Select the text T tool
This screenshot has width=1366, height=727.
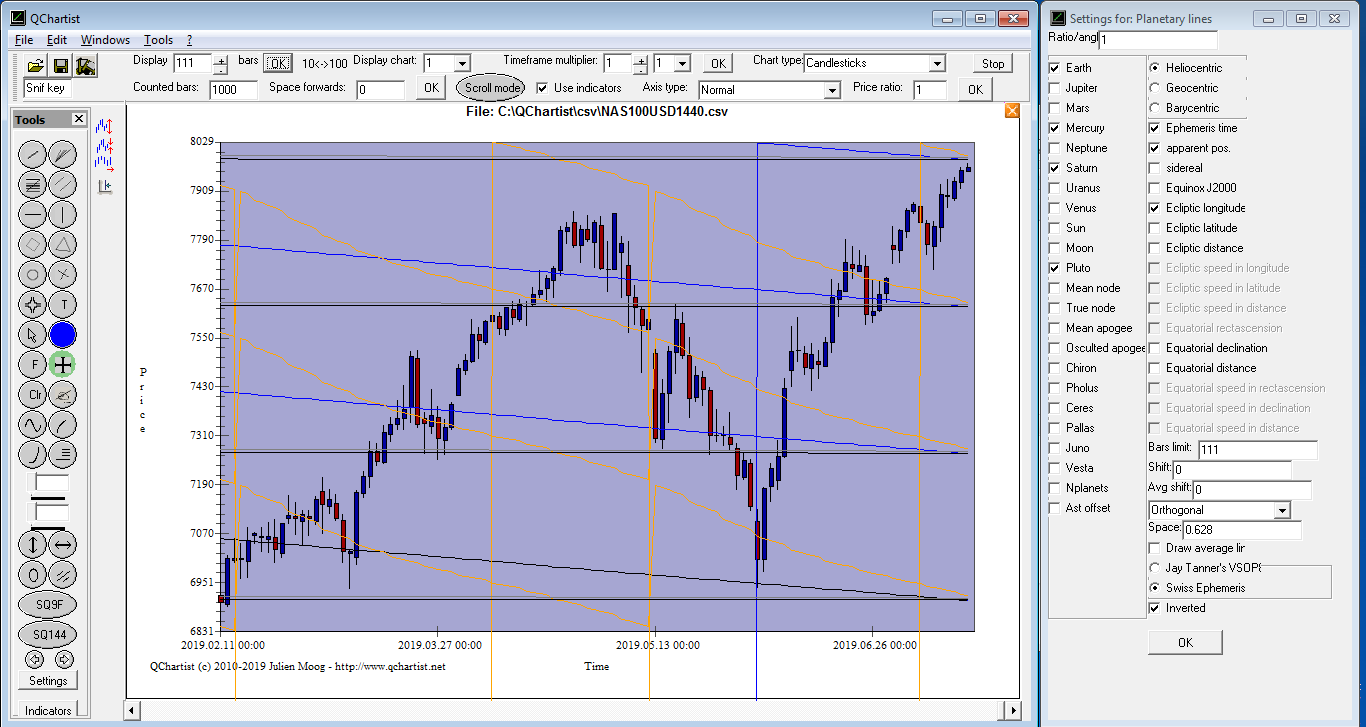pyautogui.click(x=63, y=305)
